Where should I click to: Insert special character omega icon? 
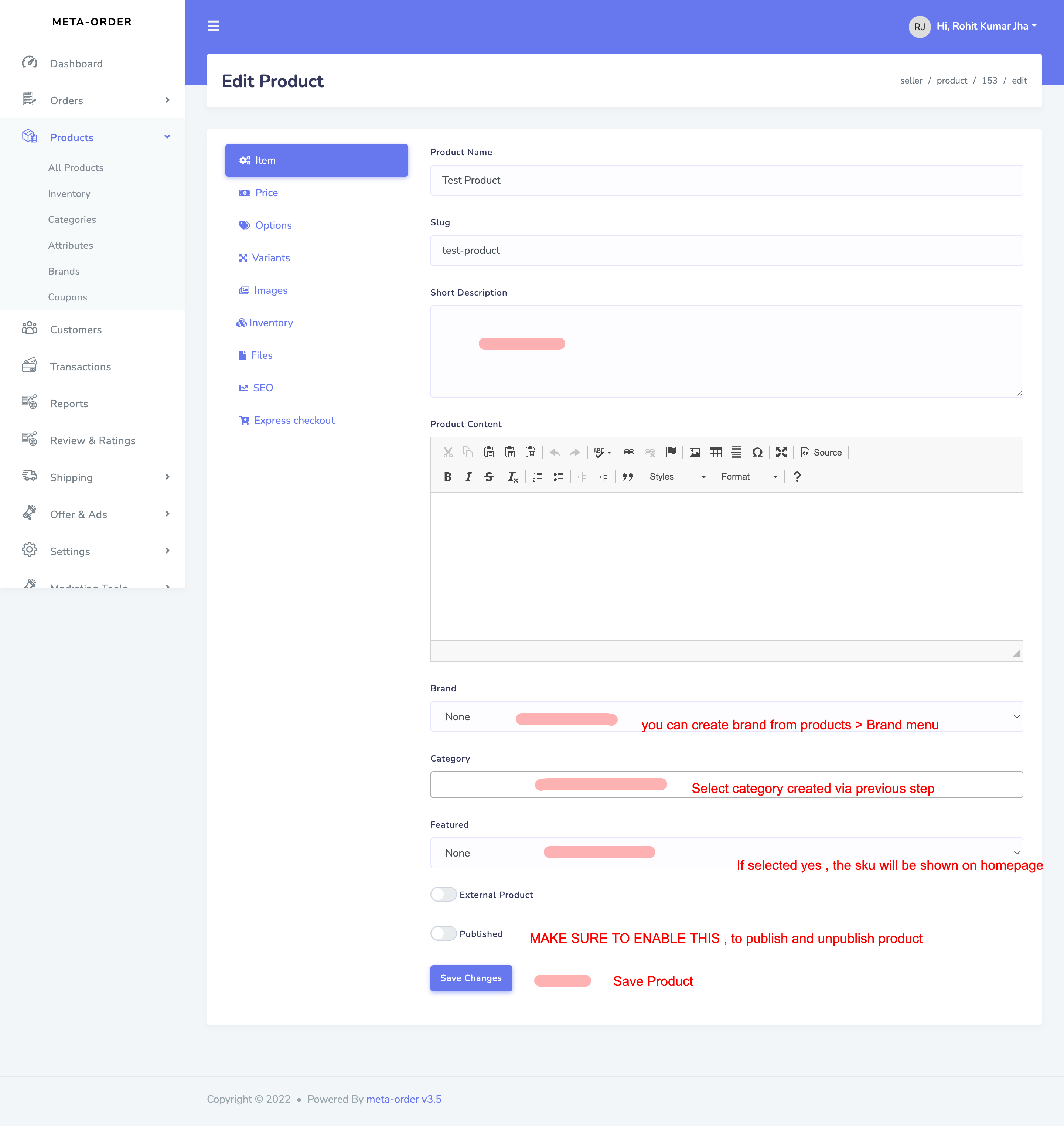click(757, 453)
